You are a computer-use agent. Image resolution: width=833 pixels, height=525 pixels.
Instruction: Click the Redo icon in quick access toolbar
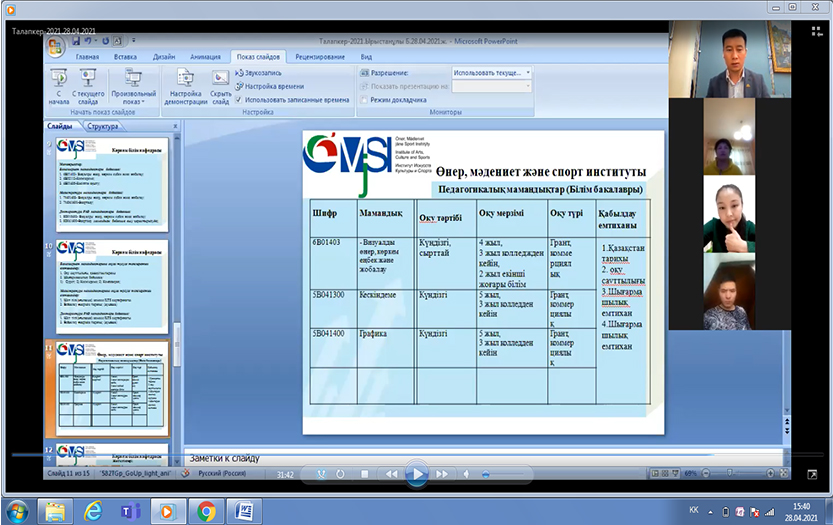click(x=105, y=41)
